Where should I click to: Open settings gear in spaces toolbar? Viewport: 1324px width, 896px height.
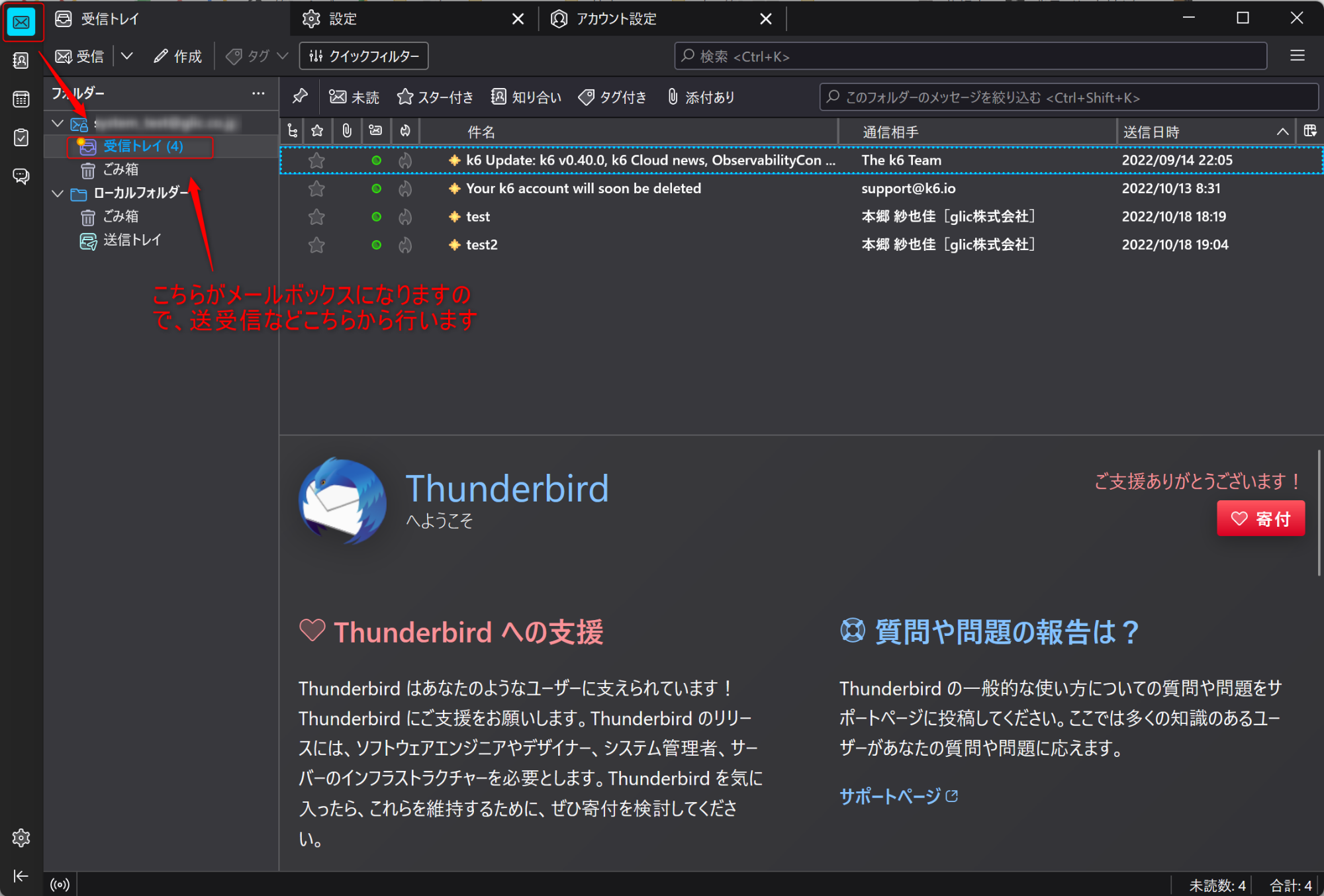pyautogui.click(x=21, y=838)
